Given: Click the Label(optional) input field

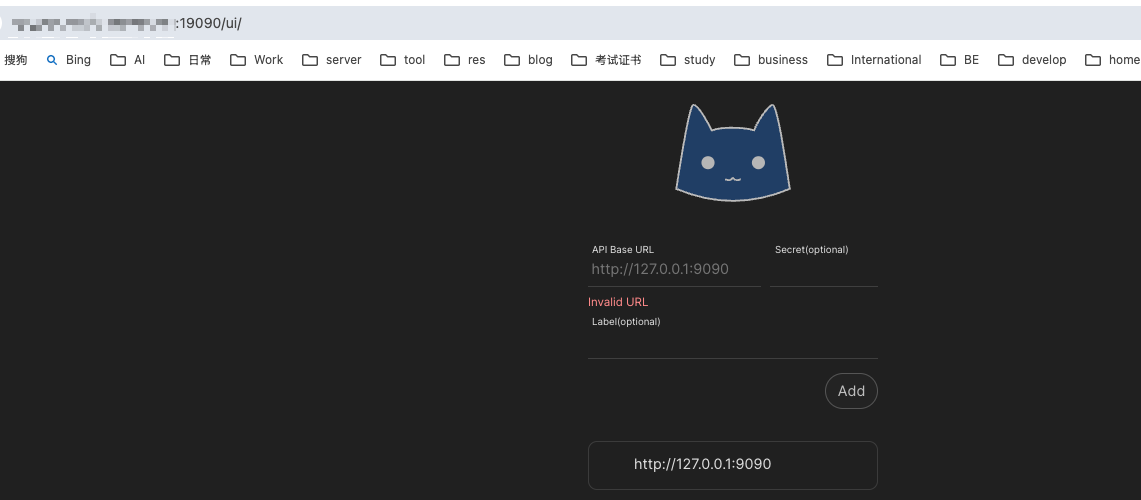Looking at the screenshot, I should [732, 343].
